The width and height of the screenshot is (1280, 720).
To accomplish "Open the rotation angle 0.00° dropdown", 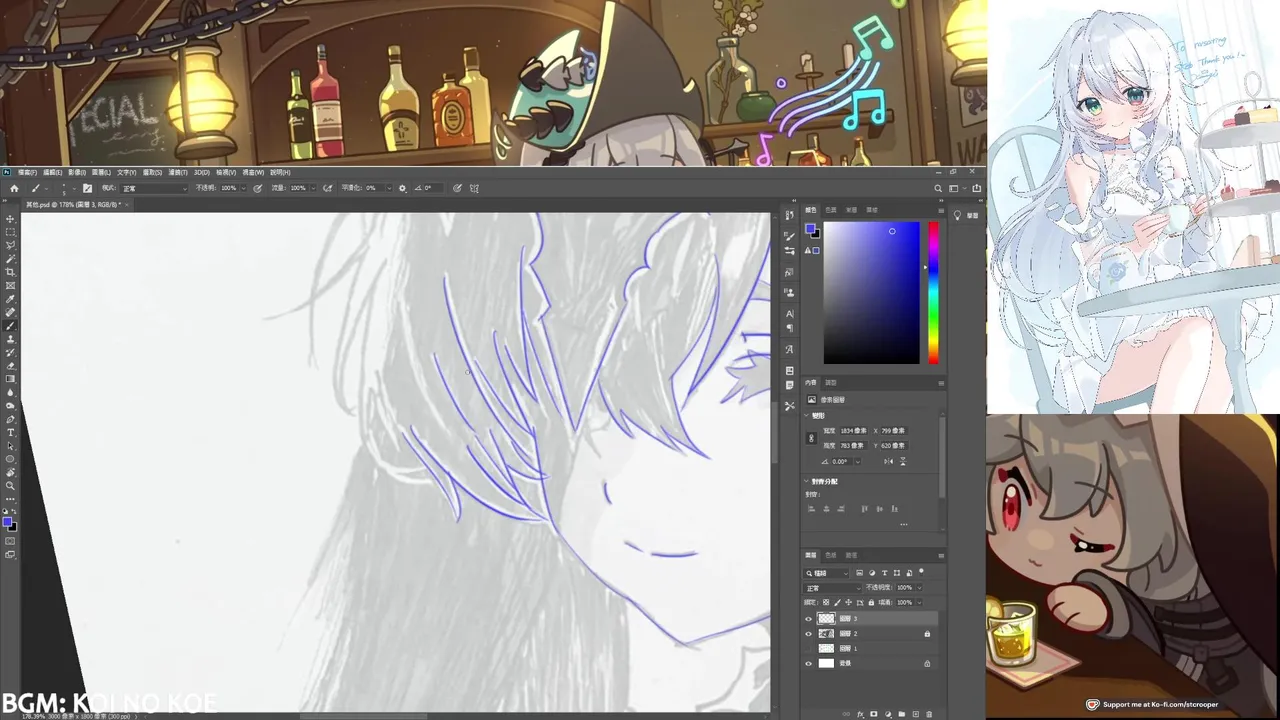I will 858,461.
